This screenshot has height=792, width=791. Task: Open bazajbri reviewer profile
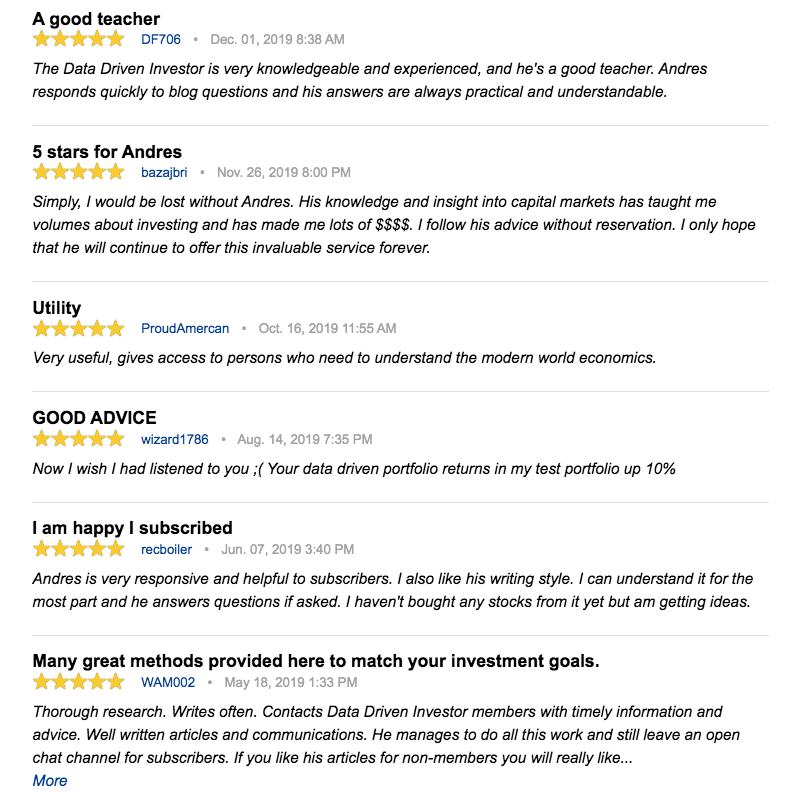(x=164, y=172)
